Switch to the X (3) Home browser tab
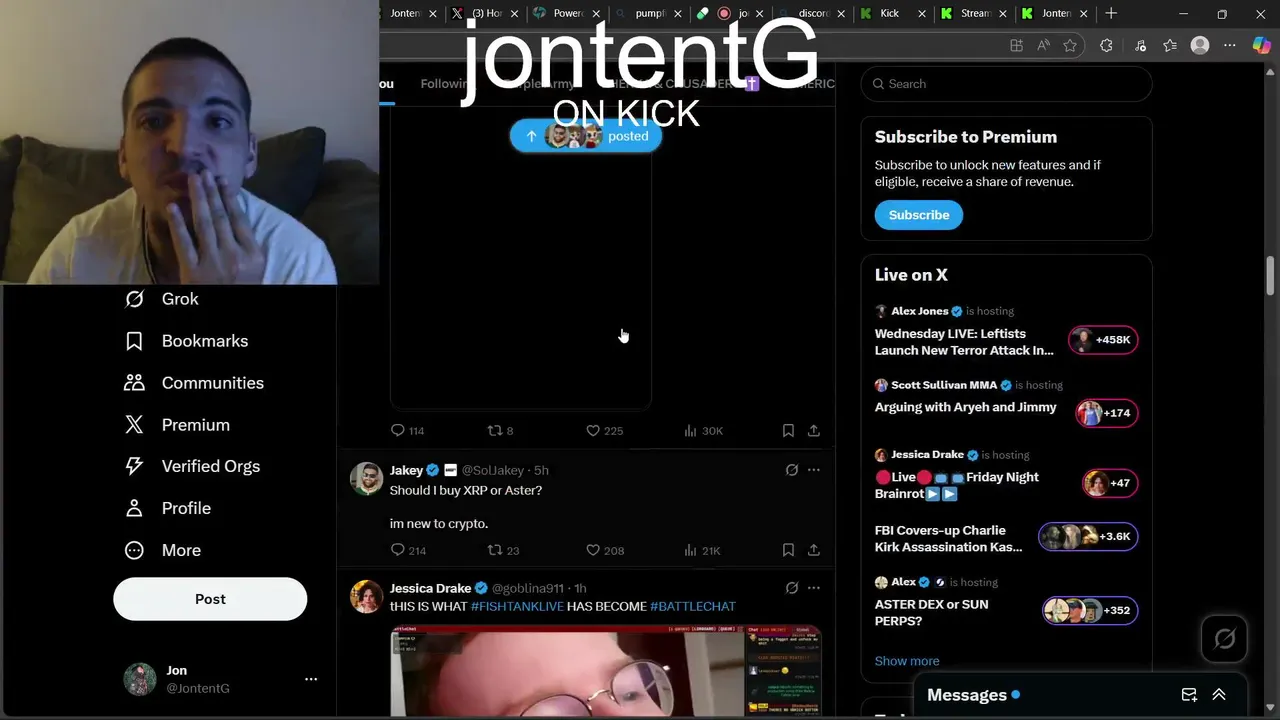Screen dimensions: 1280x720 click(x=486, y=13)
